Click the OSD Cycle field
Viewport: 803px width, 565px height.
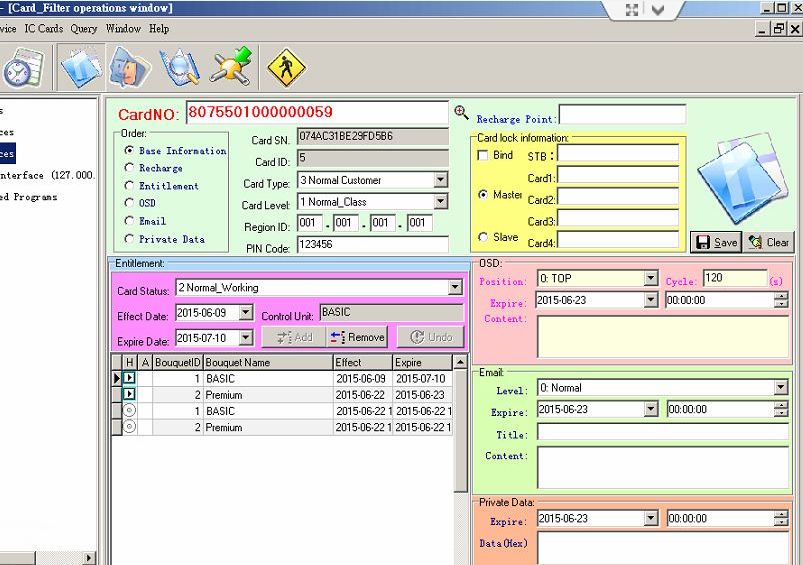(x=735, y=278)
